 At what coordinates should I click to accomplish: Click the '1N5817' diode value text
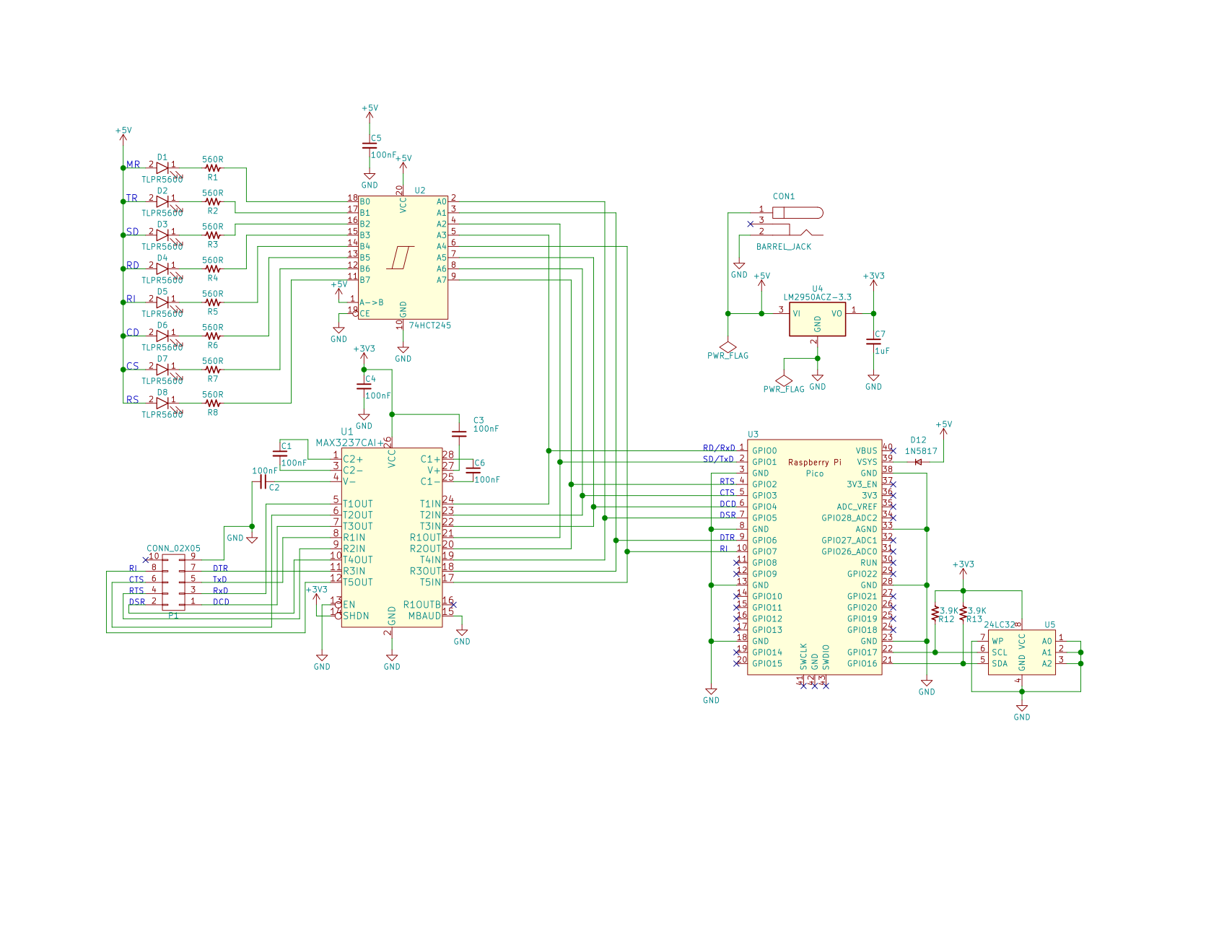tap(921, 451)
